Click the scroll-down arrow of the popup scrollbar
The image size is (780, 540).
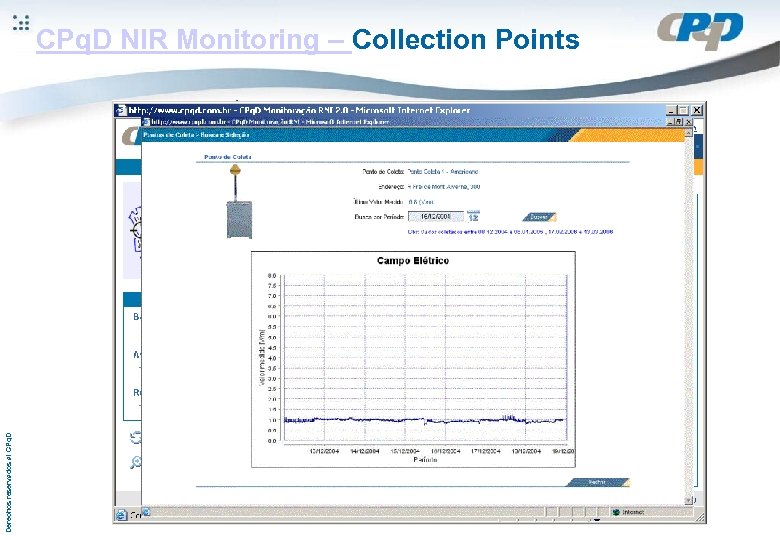pos(689,500)
